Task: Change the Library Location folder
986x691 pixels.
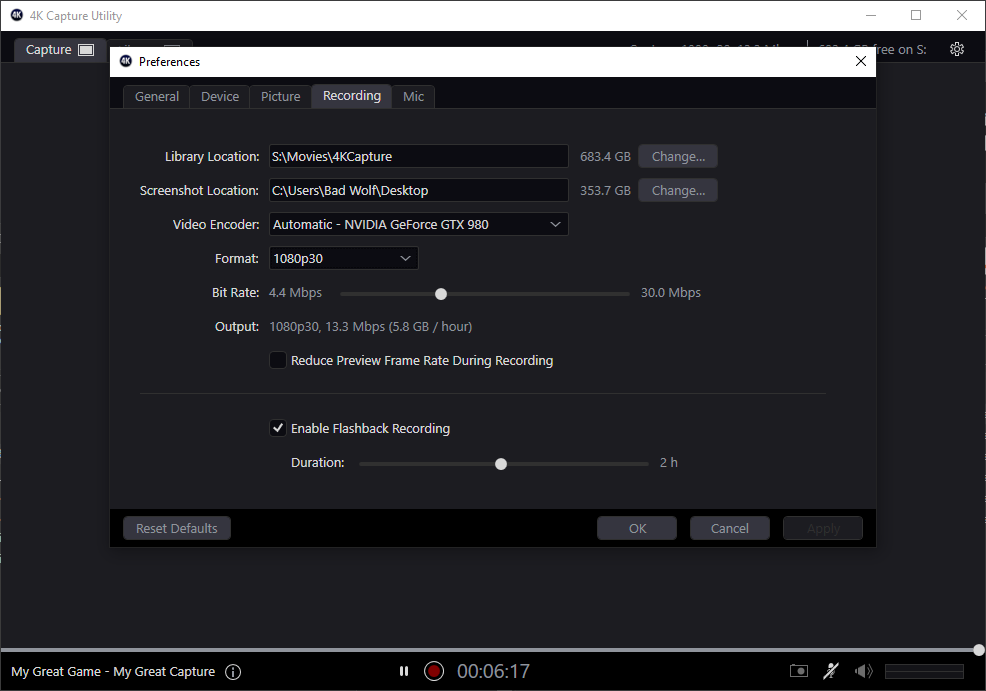Action: 678,157
